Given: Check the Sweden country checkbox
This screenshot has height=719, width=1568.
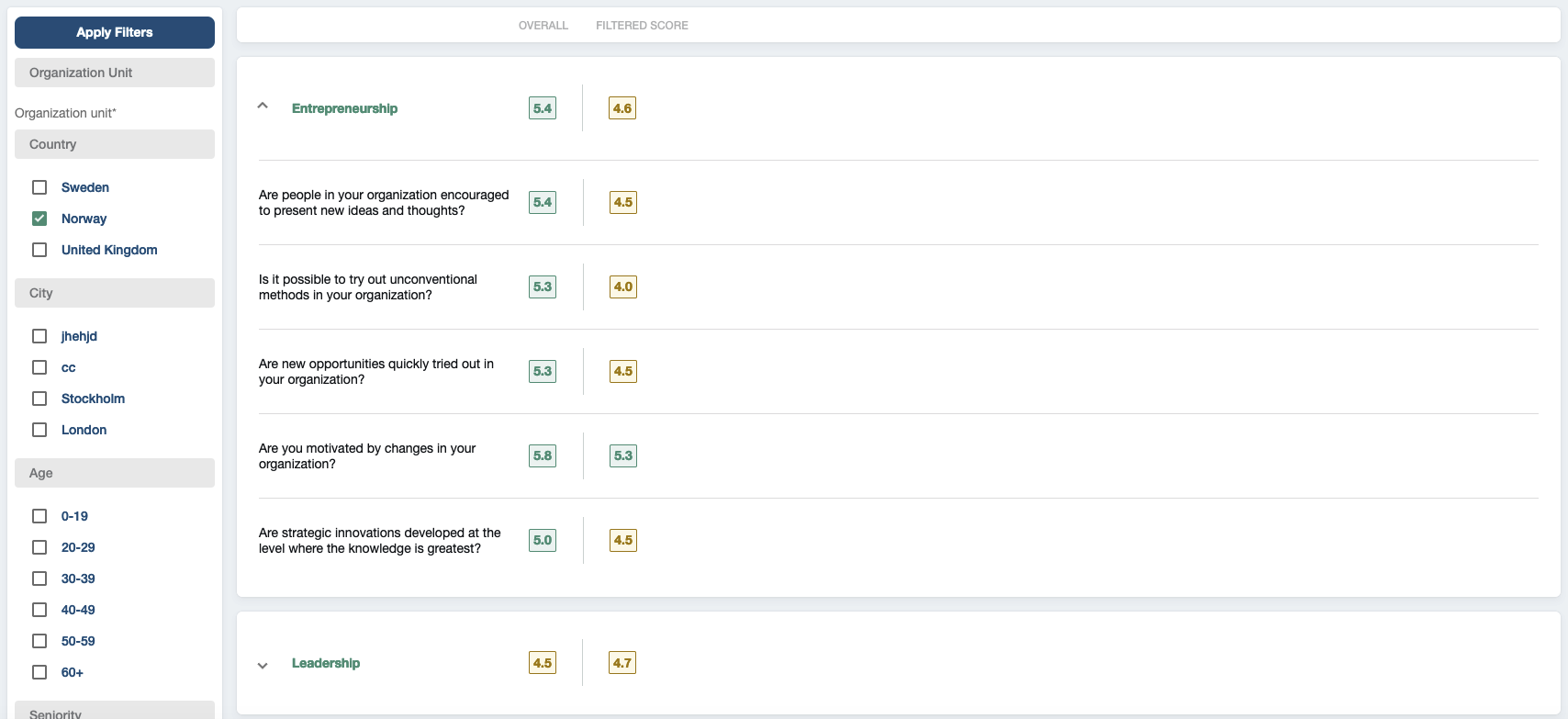Looking at the screenshot, I should coord(39,187).
